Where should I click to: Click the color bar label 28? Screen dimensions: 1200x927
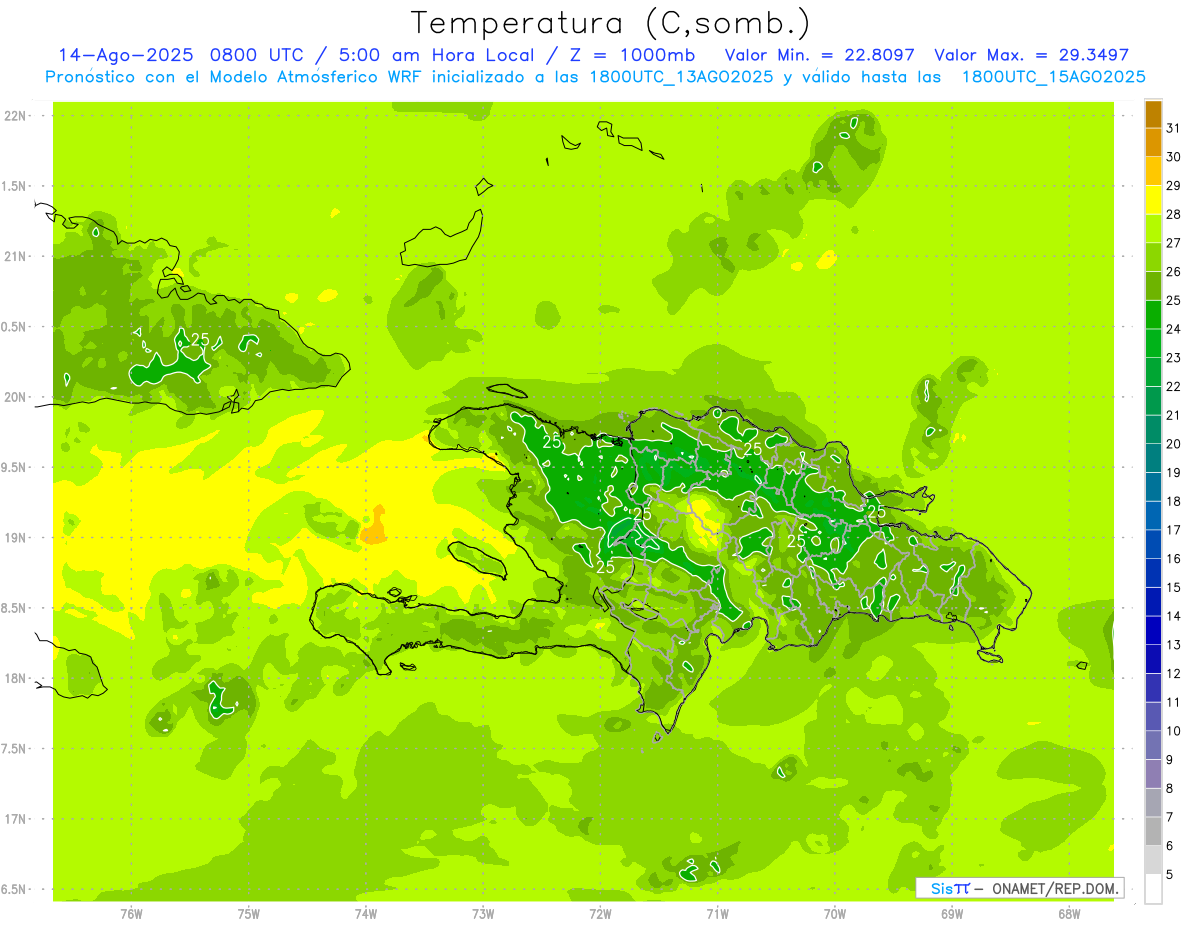click(1173, 214)
